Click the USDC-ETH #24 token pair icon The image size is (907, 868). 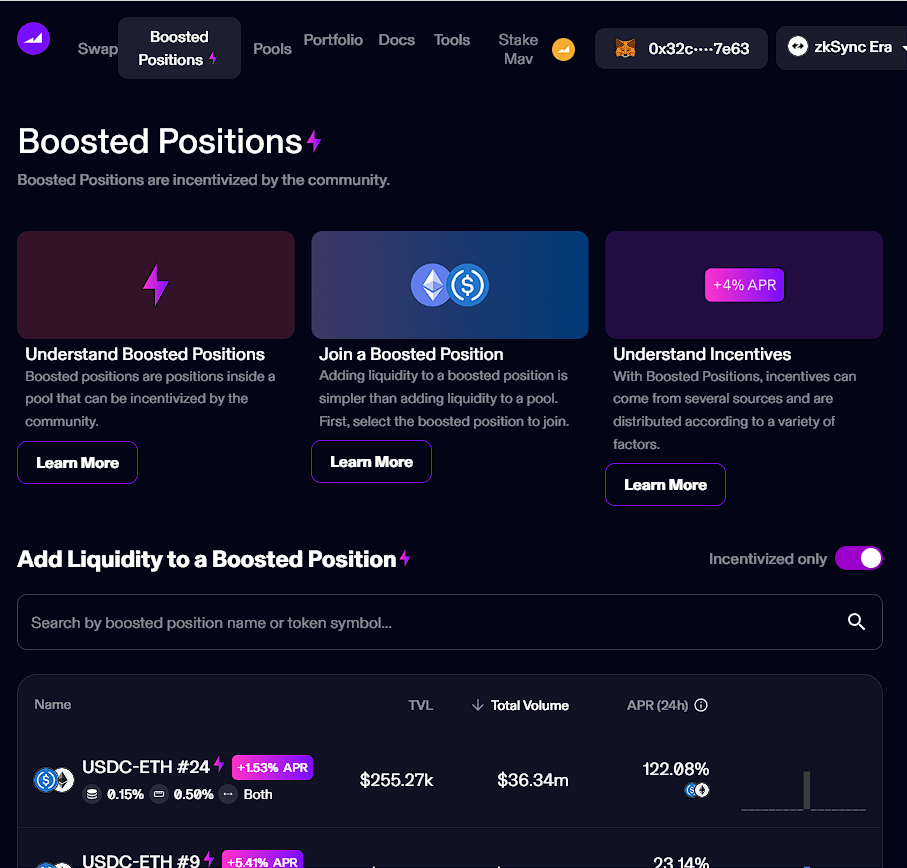coord(54,780)
